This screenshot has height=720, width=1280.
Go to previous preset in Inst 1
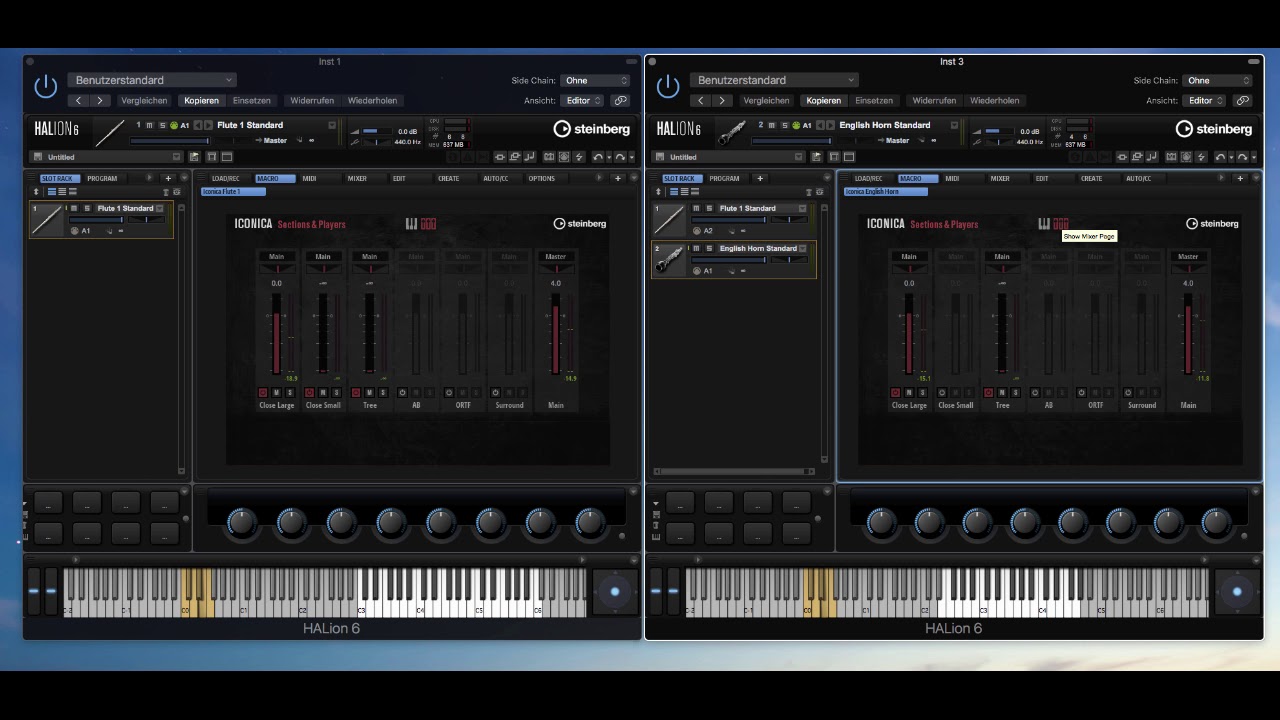pos(78,100)
